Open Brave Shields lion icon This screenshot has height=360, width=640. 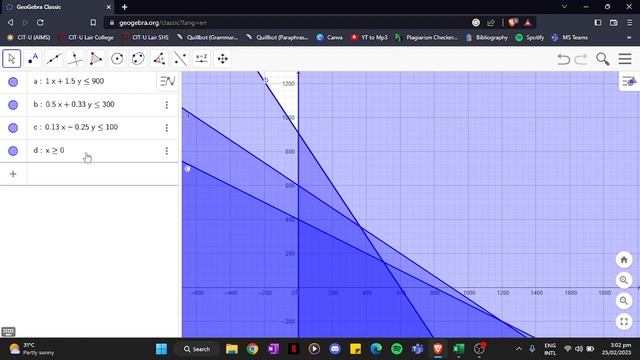(x=513, y=22)
